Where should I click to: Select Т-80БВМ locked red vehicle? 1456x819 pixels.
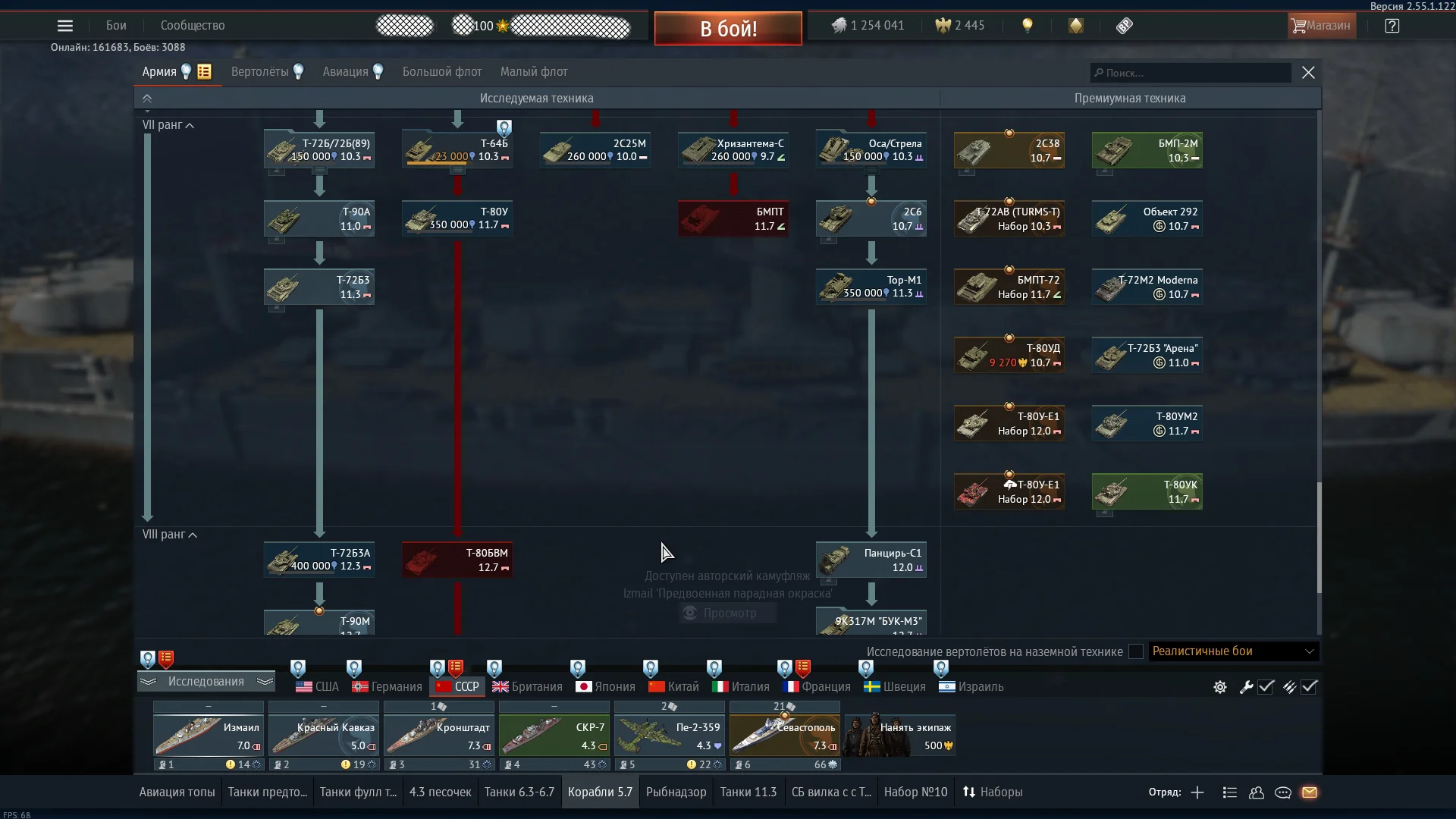tap(457, 560)
